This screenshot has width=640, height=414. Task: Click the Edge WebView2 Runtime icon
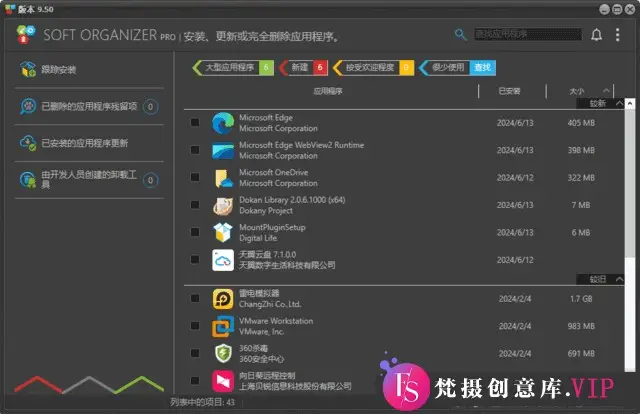[x=223, y=150]
